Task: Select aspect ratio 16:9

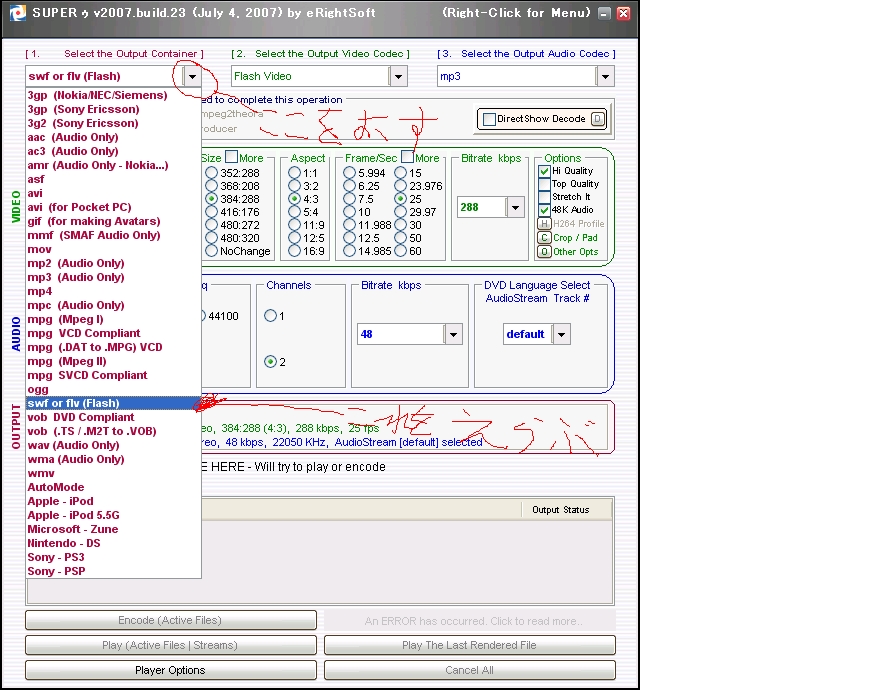Action: pos(294,251)
